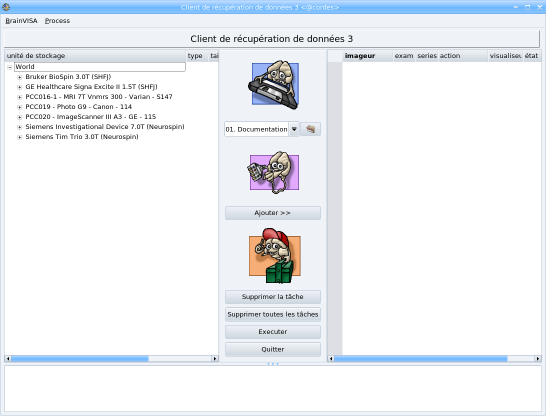Click the BrainVISA application icon in title bar
The image size is (546, 416).
pyautogui.click(x=6, y=7)
